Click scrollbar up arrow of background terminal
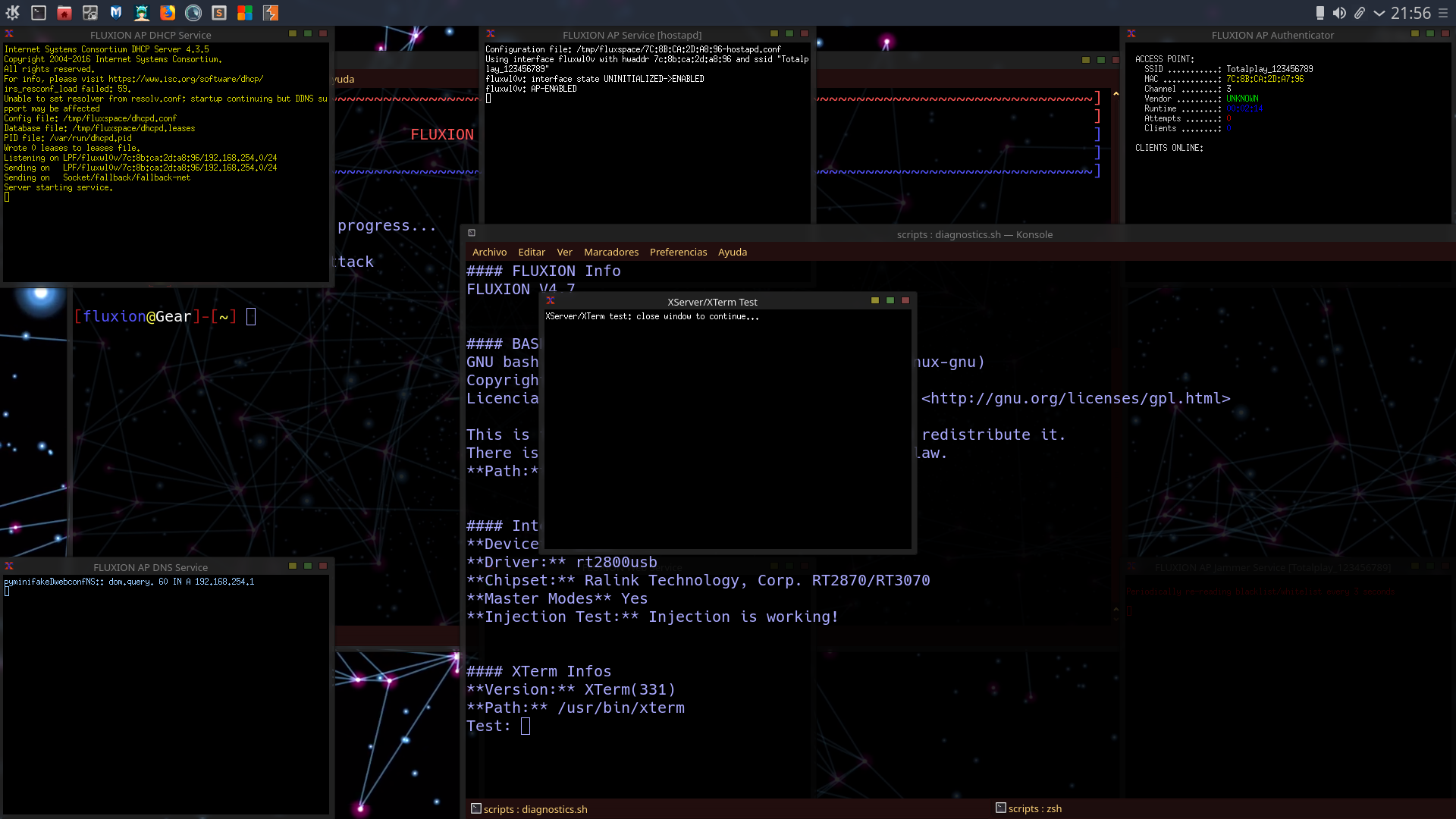Viewport: 1456px width, 819px height. [1116, 94]
